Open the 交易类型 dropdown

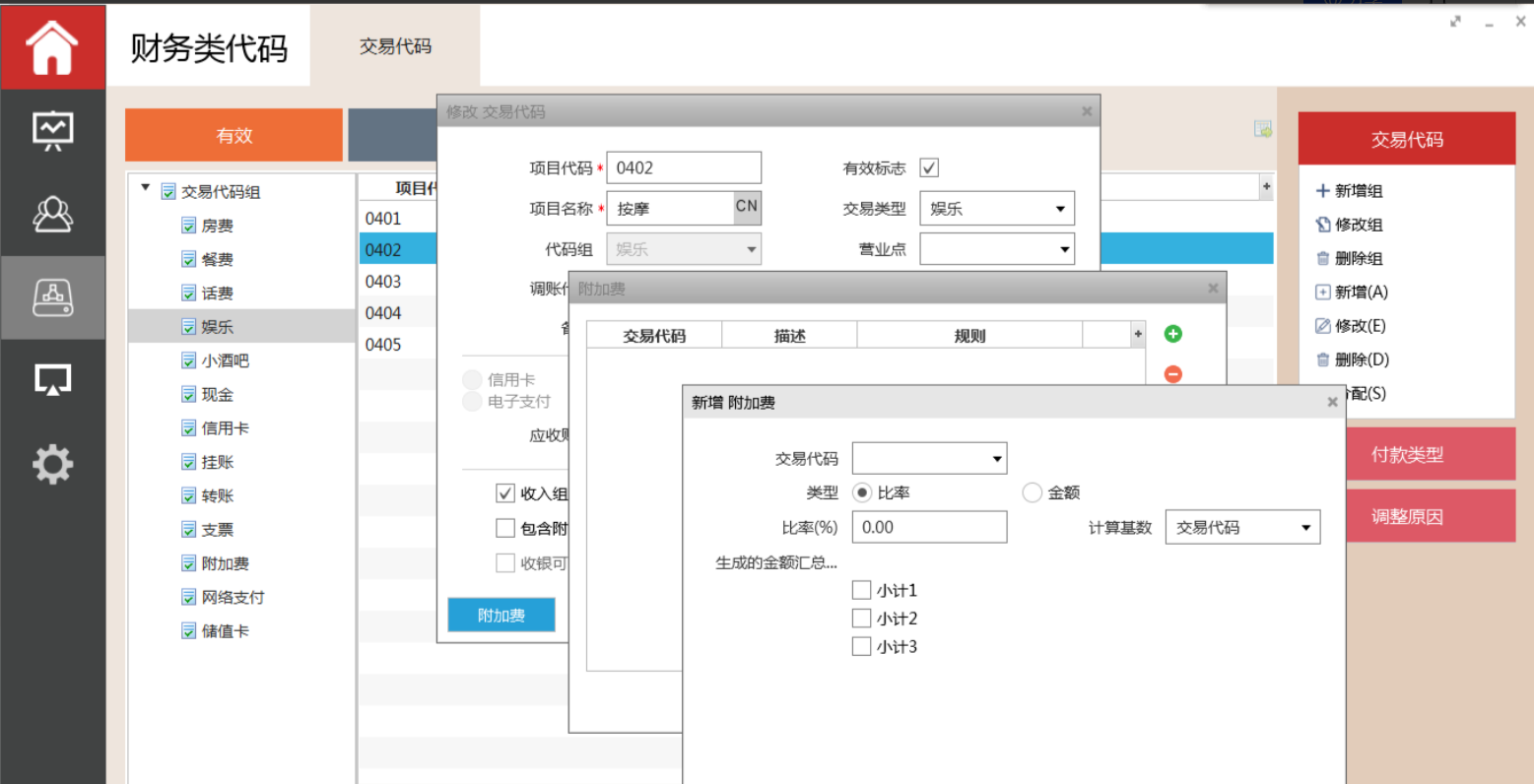pos(996,209)
